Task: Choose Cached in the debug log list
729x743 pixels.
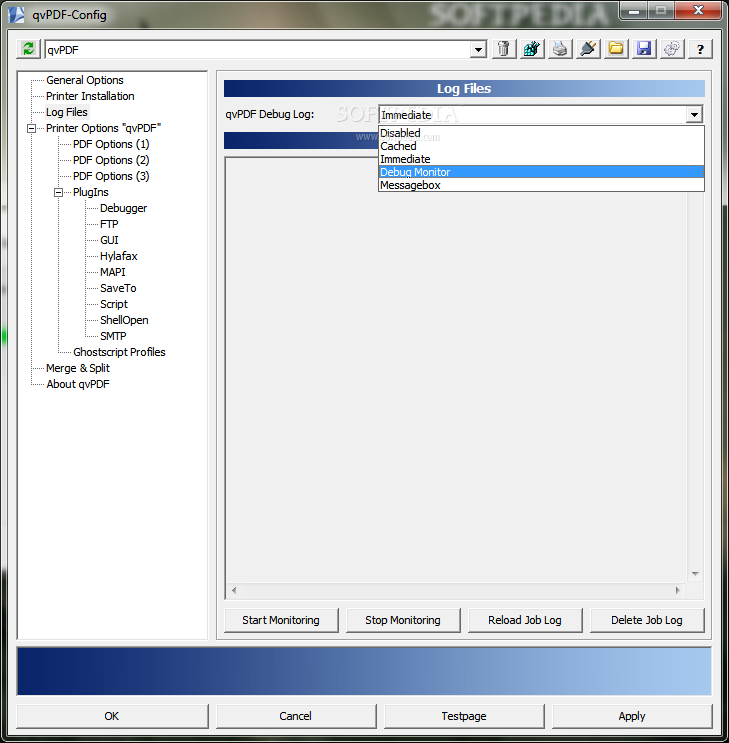Action: (541, 146)
